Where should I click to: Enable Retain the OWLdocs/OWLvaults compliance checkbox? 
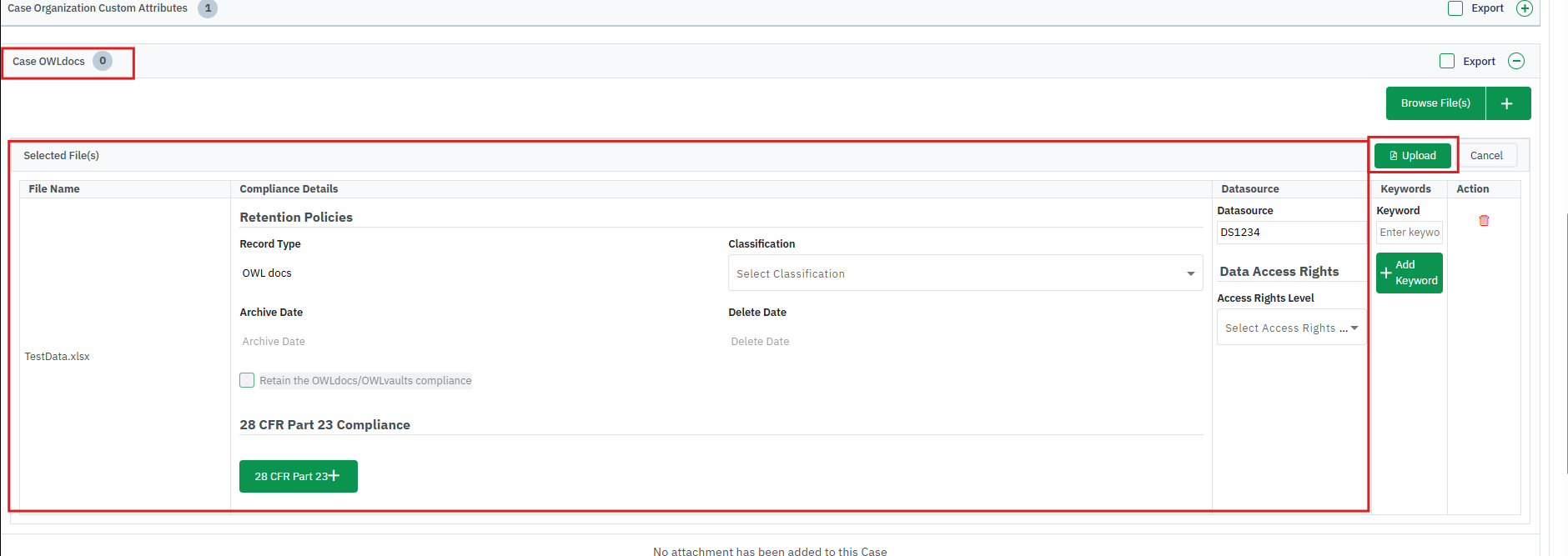tap(247, 380)
